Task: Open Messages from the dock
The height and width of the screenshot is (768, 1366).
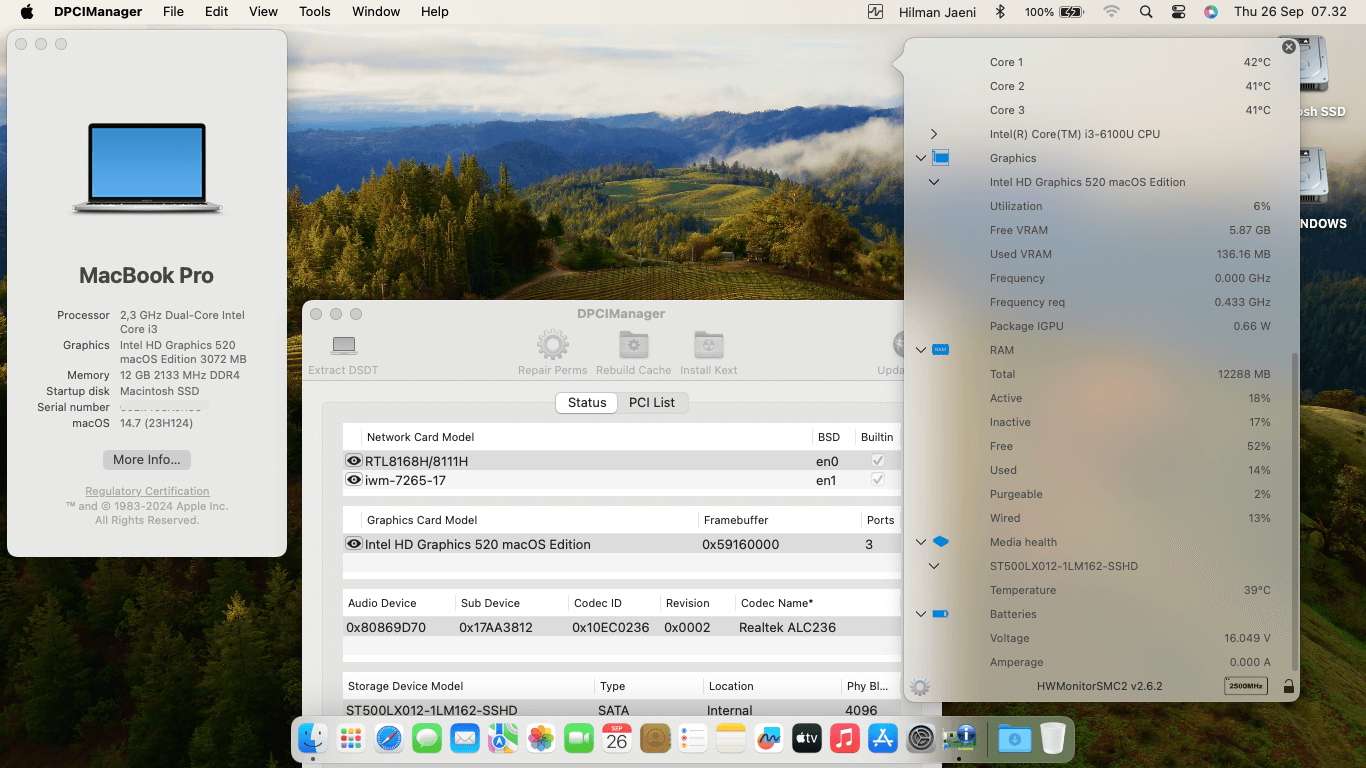Action: [427, 739]
